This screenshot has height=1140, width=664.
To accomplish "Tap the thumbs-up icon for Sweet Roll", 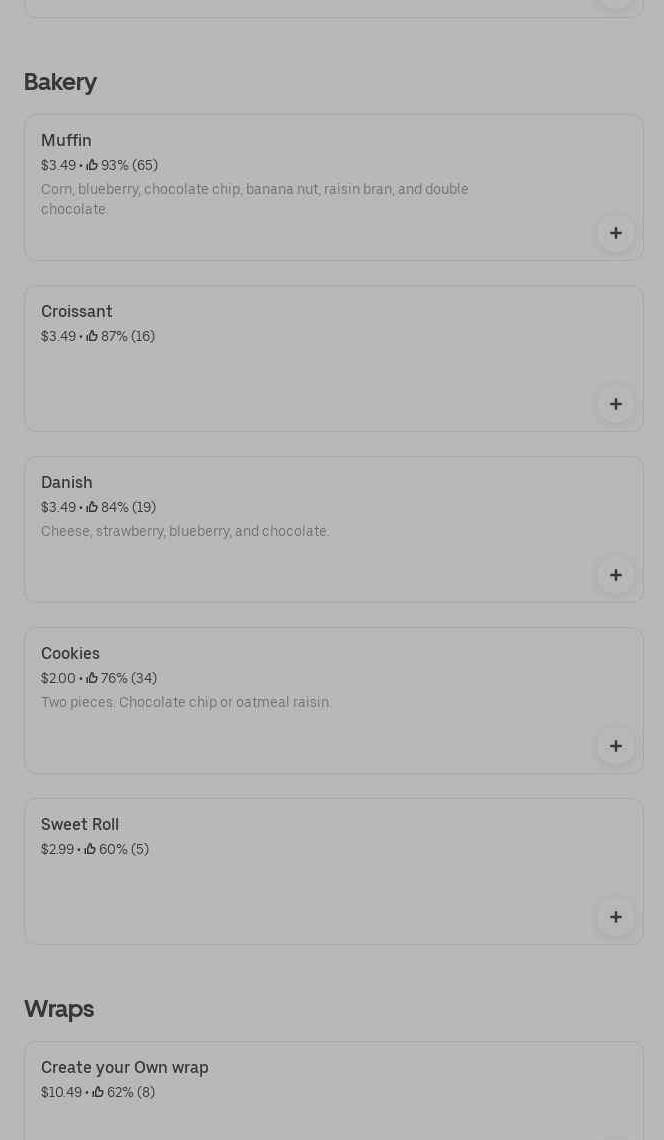I will (90, 849).
